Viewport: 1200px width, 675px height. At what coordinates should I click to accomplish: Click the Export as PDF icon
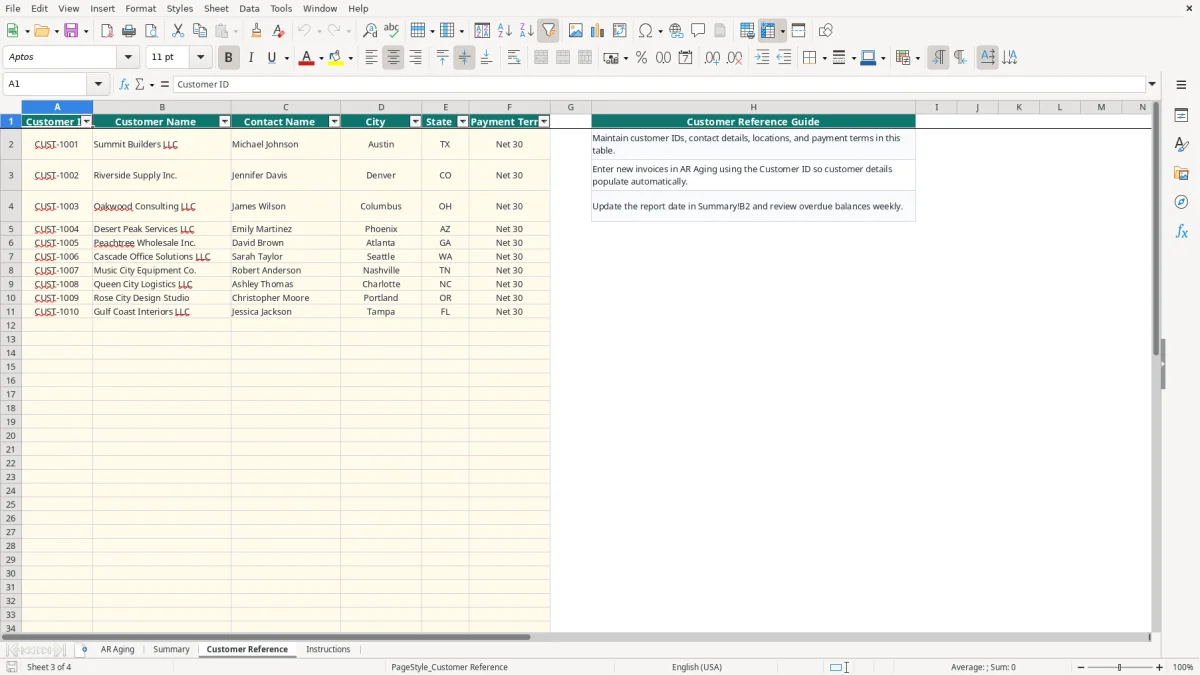107,31
